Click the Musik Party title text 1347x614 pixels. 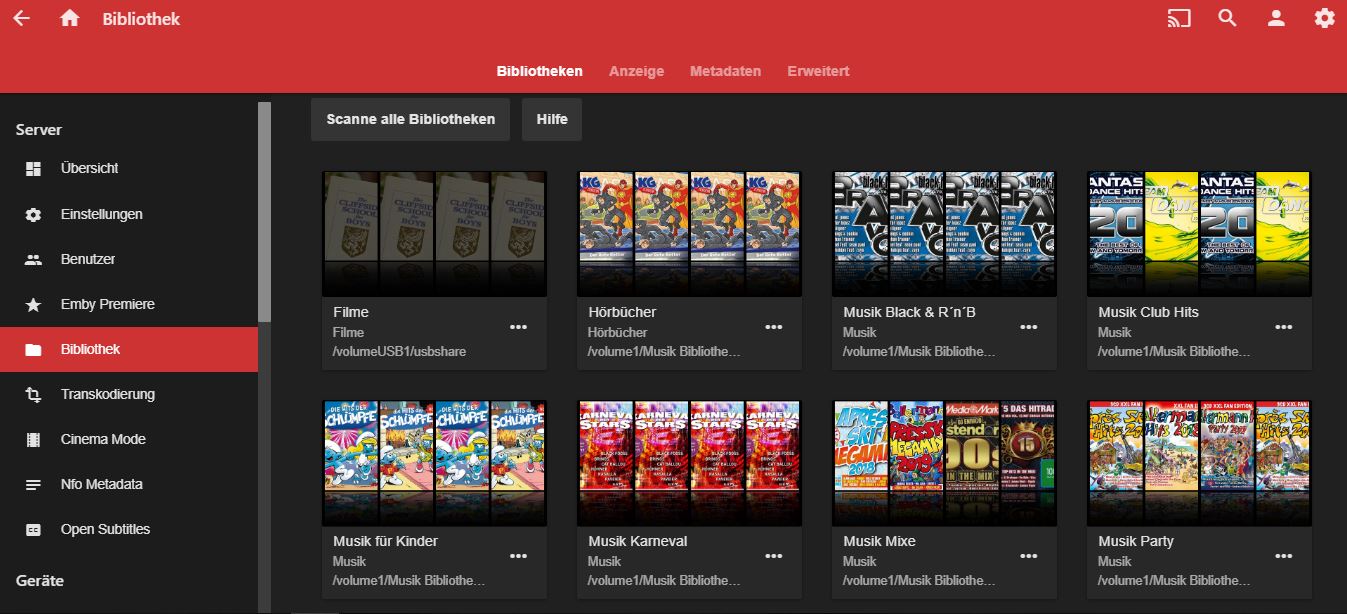click(x=1136, y=541)
